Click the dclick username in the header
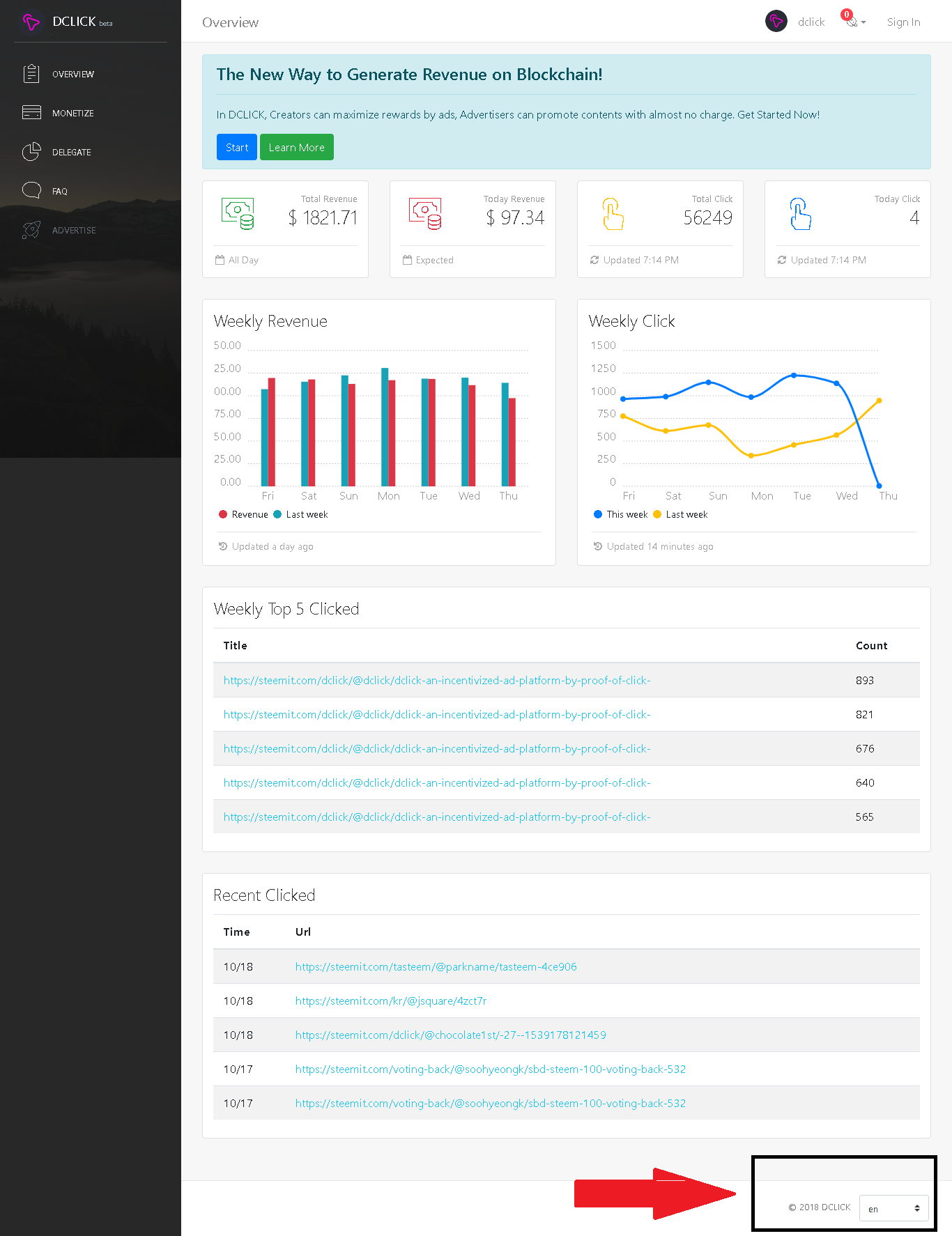 (811, 22)
